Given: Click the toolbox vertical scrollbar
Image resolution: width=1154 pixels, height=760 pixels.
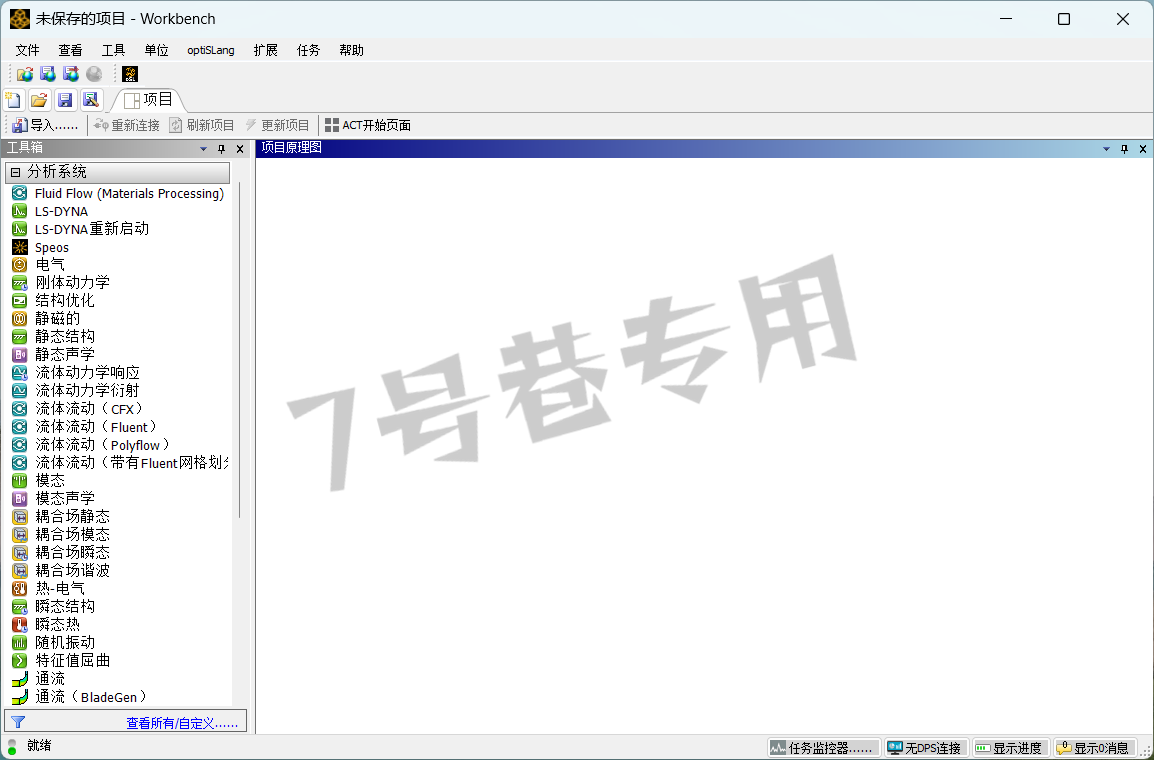Looking at the screenshot, I should pyautogui.click(x=239, y=349).
